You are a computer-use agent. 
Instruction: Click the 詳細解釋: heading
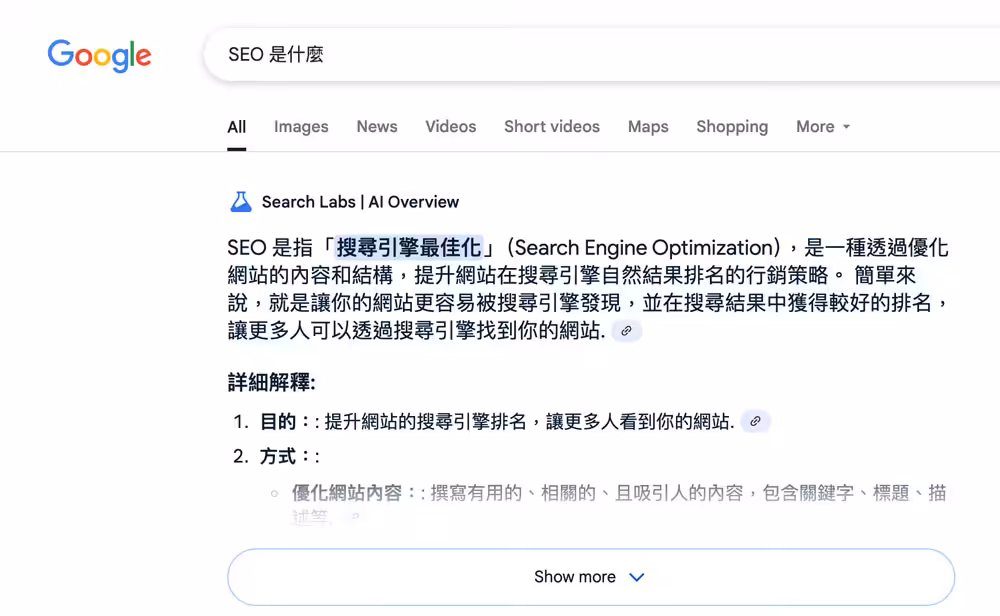coord(272,383)
